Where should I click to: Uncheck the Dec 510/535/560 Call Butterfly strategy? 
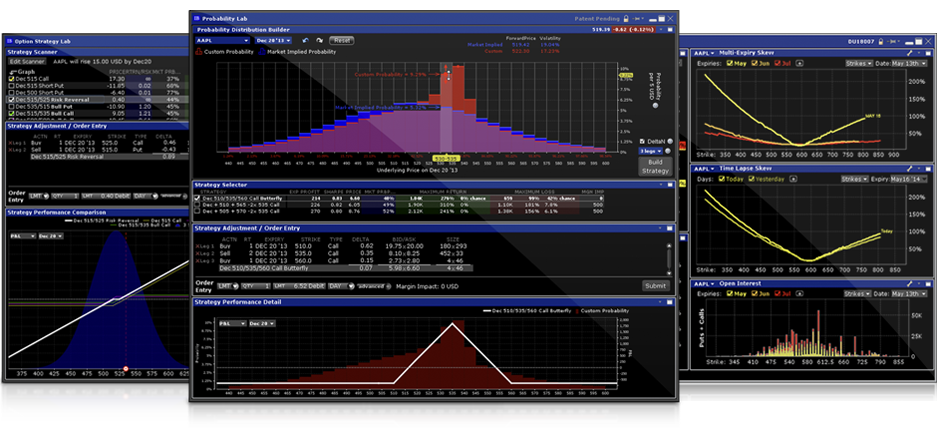(x=198, y=198)
